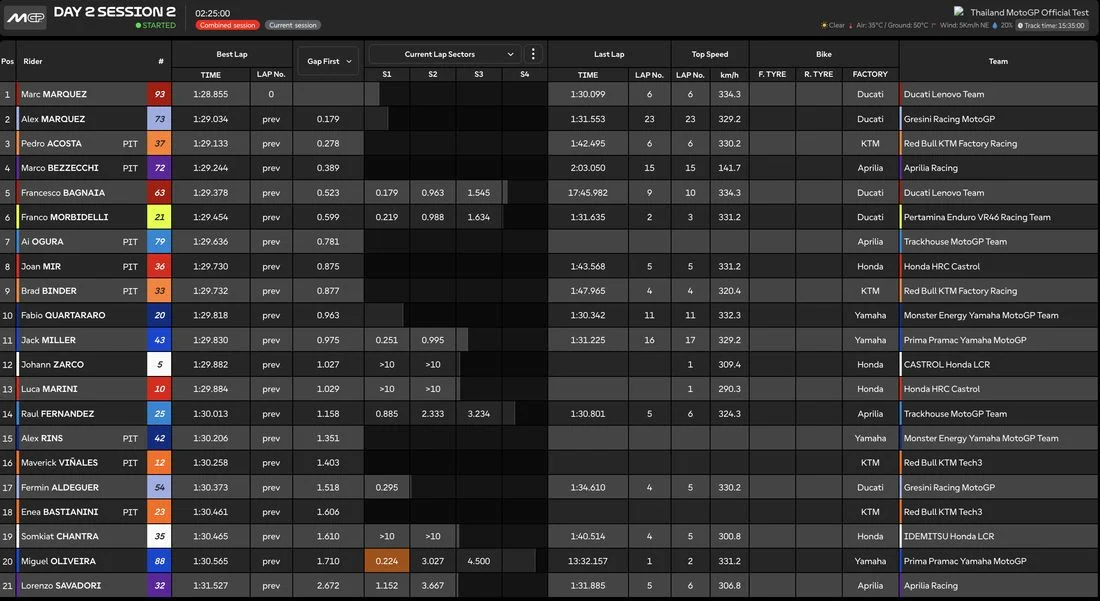The image size is (1100, 601).
Task: Click the Wind 5Km/h NE reading
Action: tap(965, 25)
